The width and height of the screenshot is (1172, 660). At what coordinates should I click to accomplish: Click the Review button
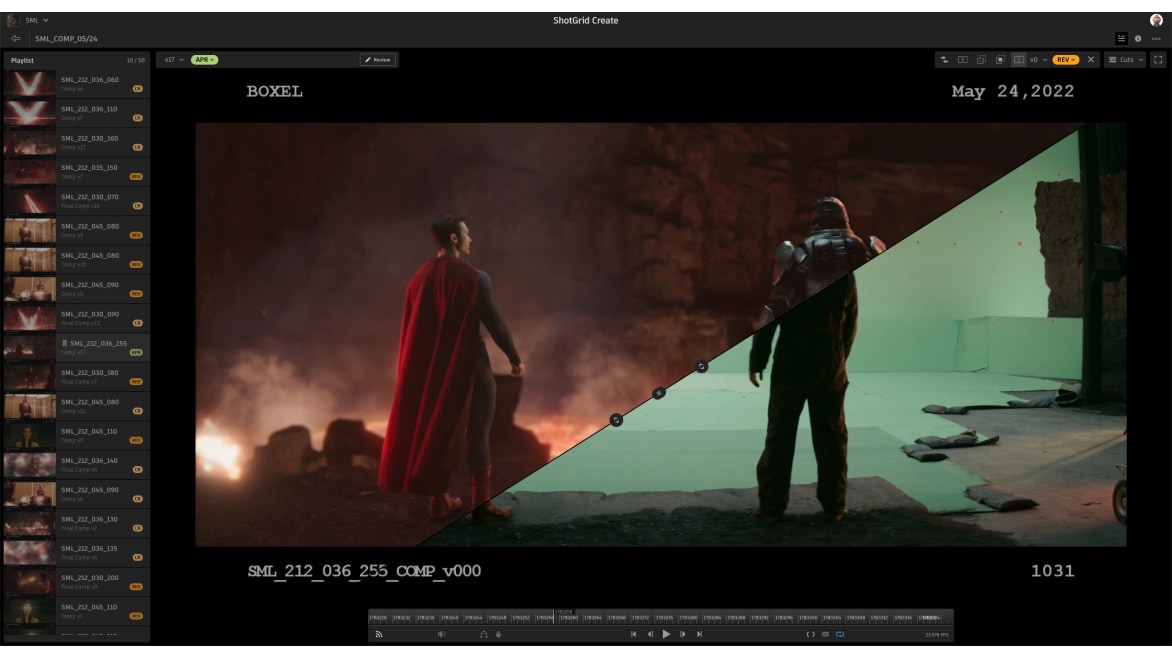[378, 60]
